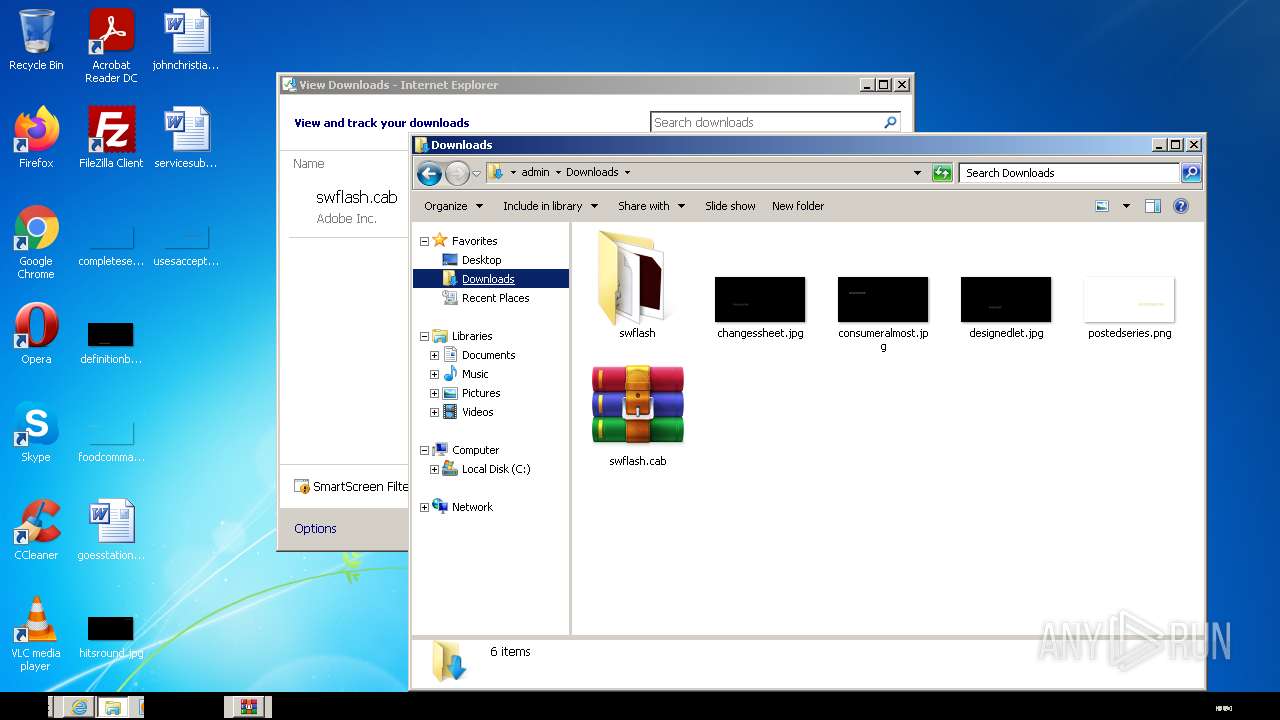1280x720 pixels.
Task: Expand the Music library node
Action: point(434,374)
